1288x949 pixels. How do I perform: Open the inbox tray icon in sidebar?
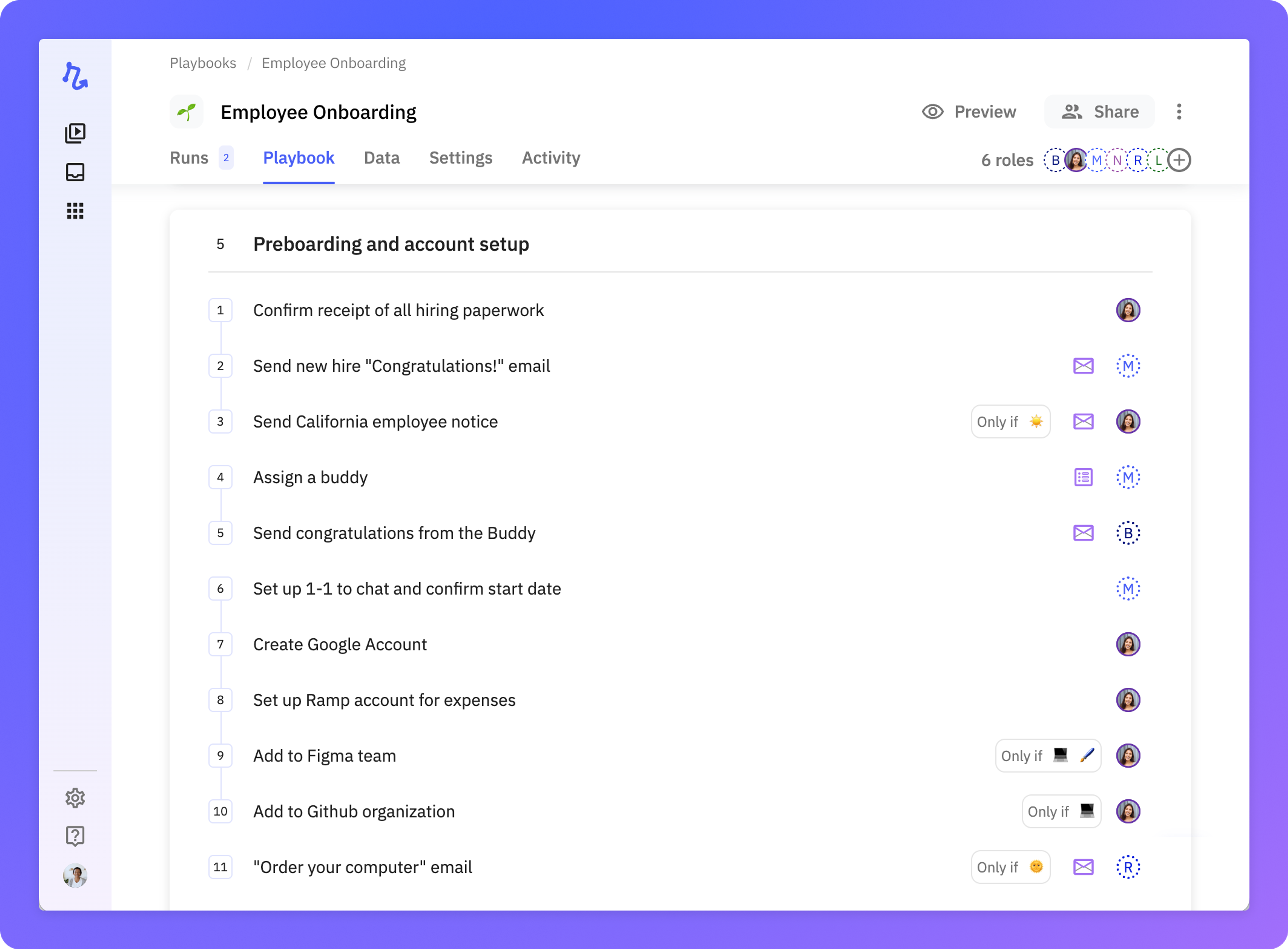tap(75, 172)
